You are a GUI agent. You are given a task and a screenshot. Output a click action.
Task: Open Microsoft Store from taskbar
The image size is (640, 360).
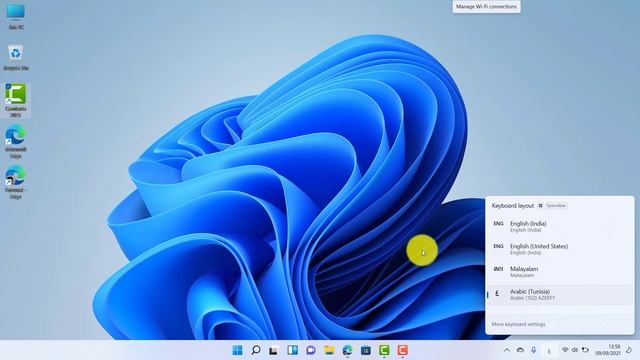tap(366, 350)
